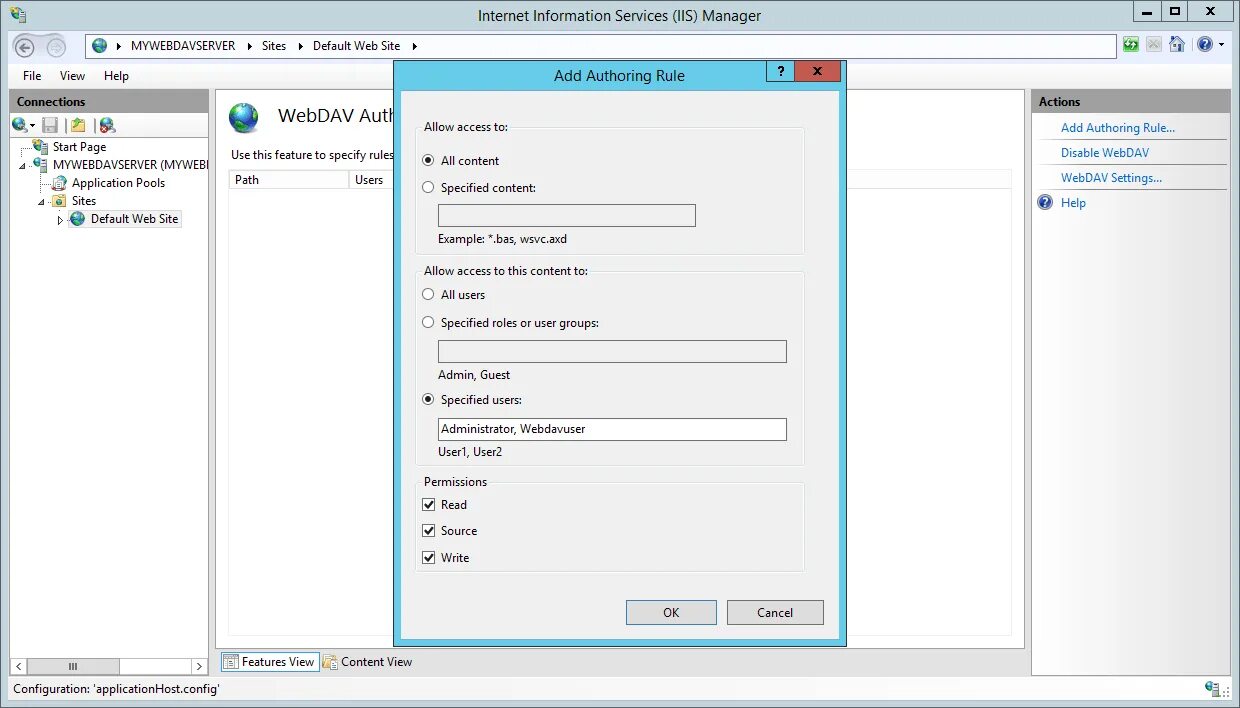Click the Connections scrollbar left arrow
Viewport: 1240px width, 708px height.
coord(19,666)
